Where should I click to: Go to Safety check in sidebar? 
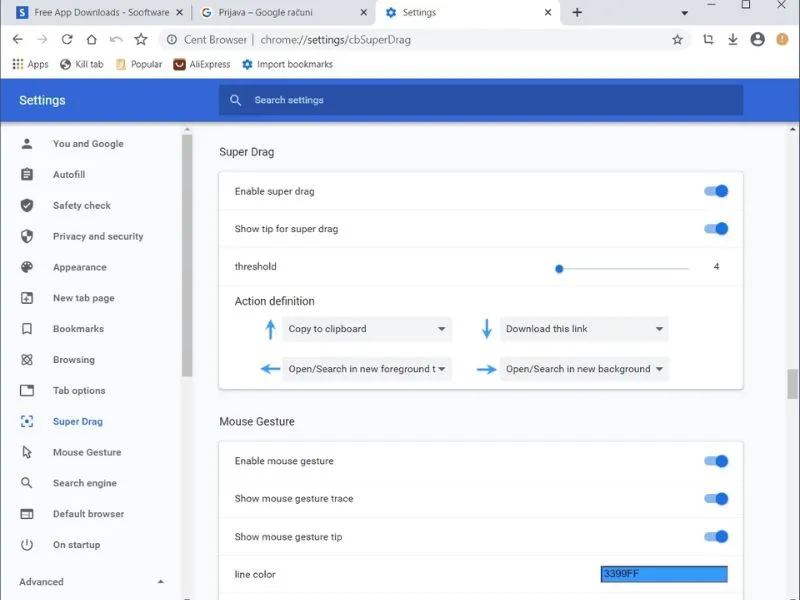tap(82, 206)
